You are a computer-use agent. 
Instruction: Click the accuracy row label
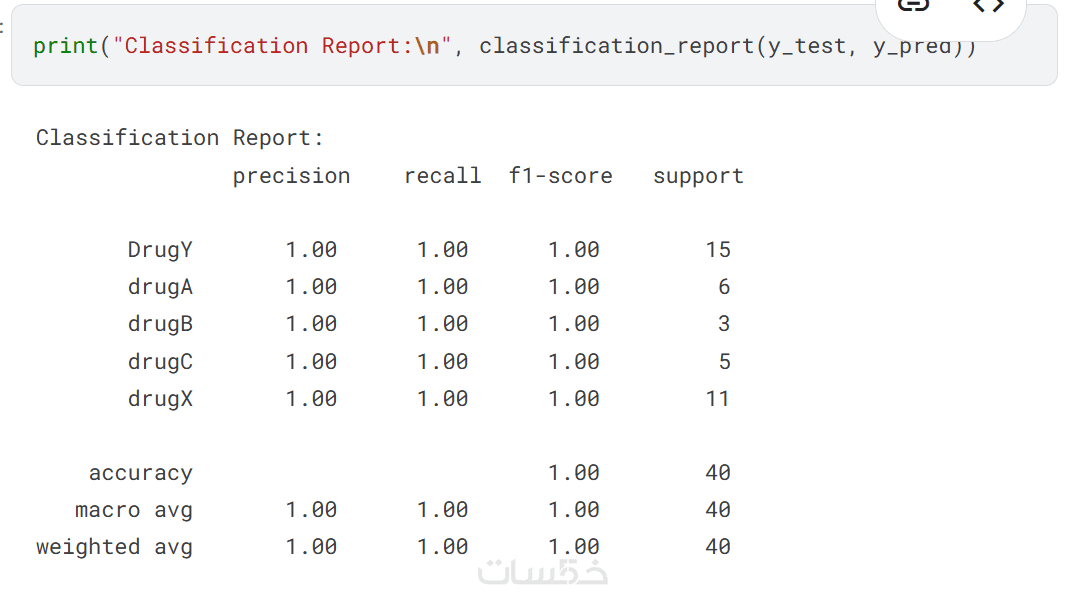point(140,473)
